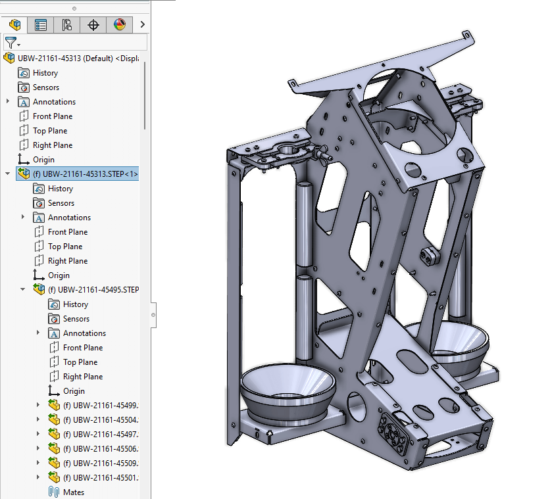Image resolution: width=550 pixels, height=499 pixels.
Task: Select Origin under UBW-21161-45495.STEP
Action: point(67,391)
